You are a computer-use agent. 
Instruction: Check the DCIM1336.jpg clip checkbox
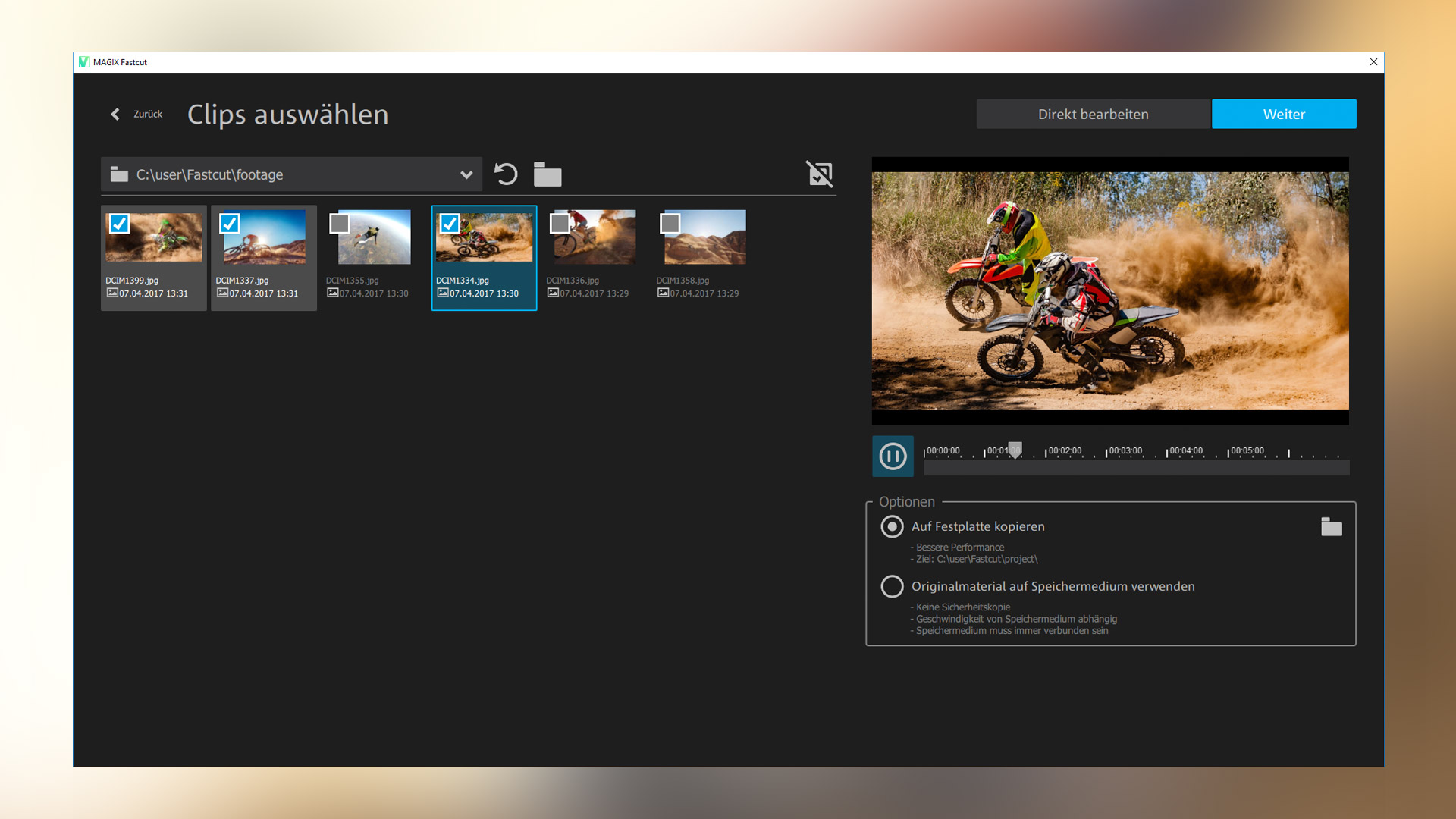pyautogui.click(x=560, y=224)
